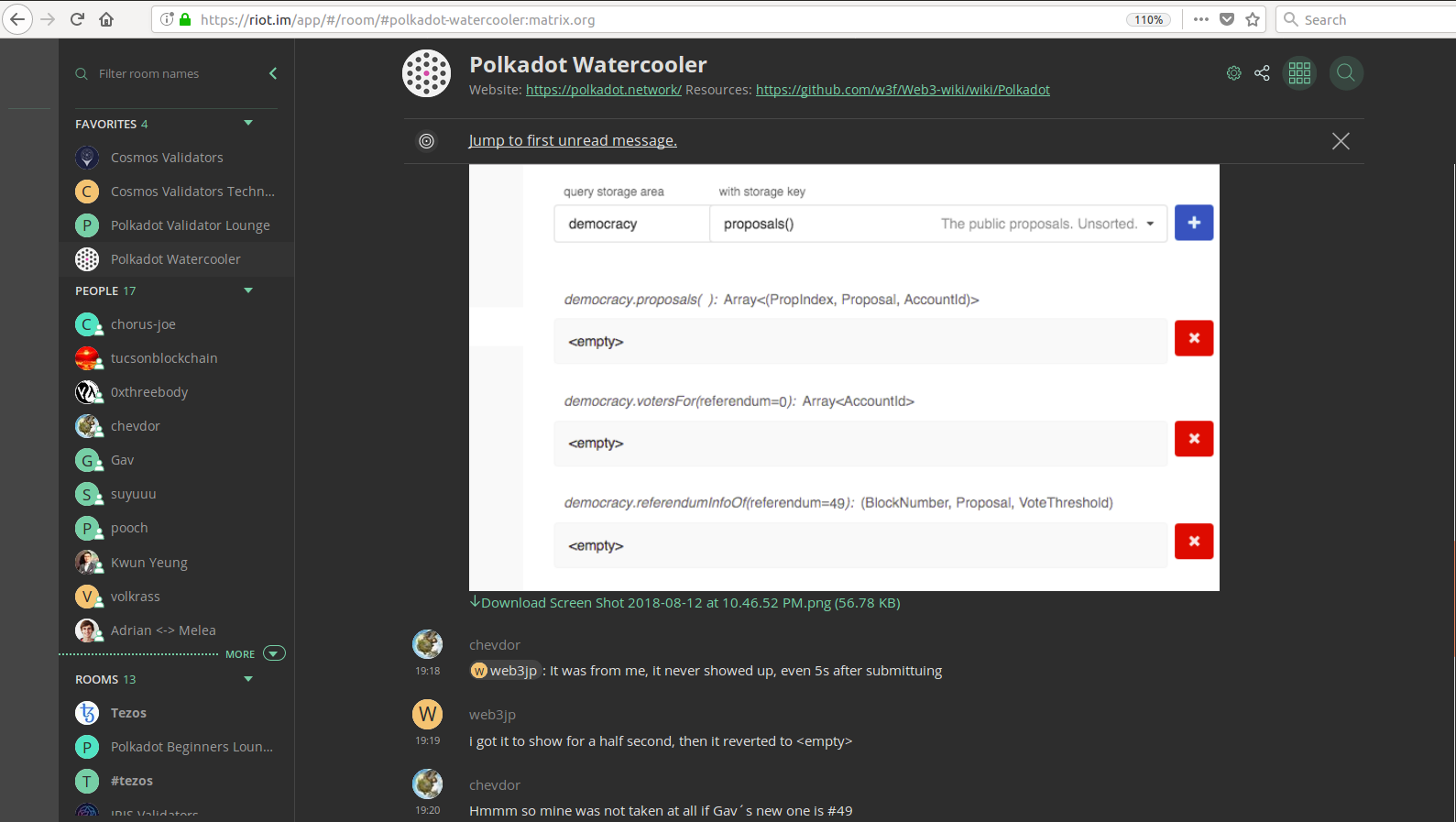This screenshot has width=1456, height=822.
Task: Reload the current page
Action: [77, 19]
